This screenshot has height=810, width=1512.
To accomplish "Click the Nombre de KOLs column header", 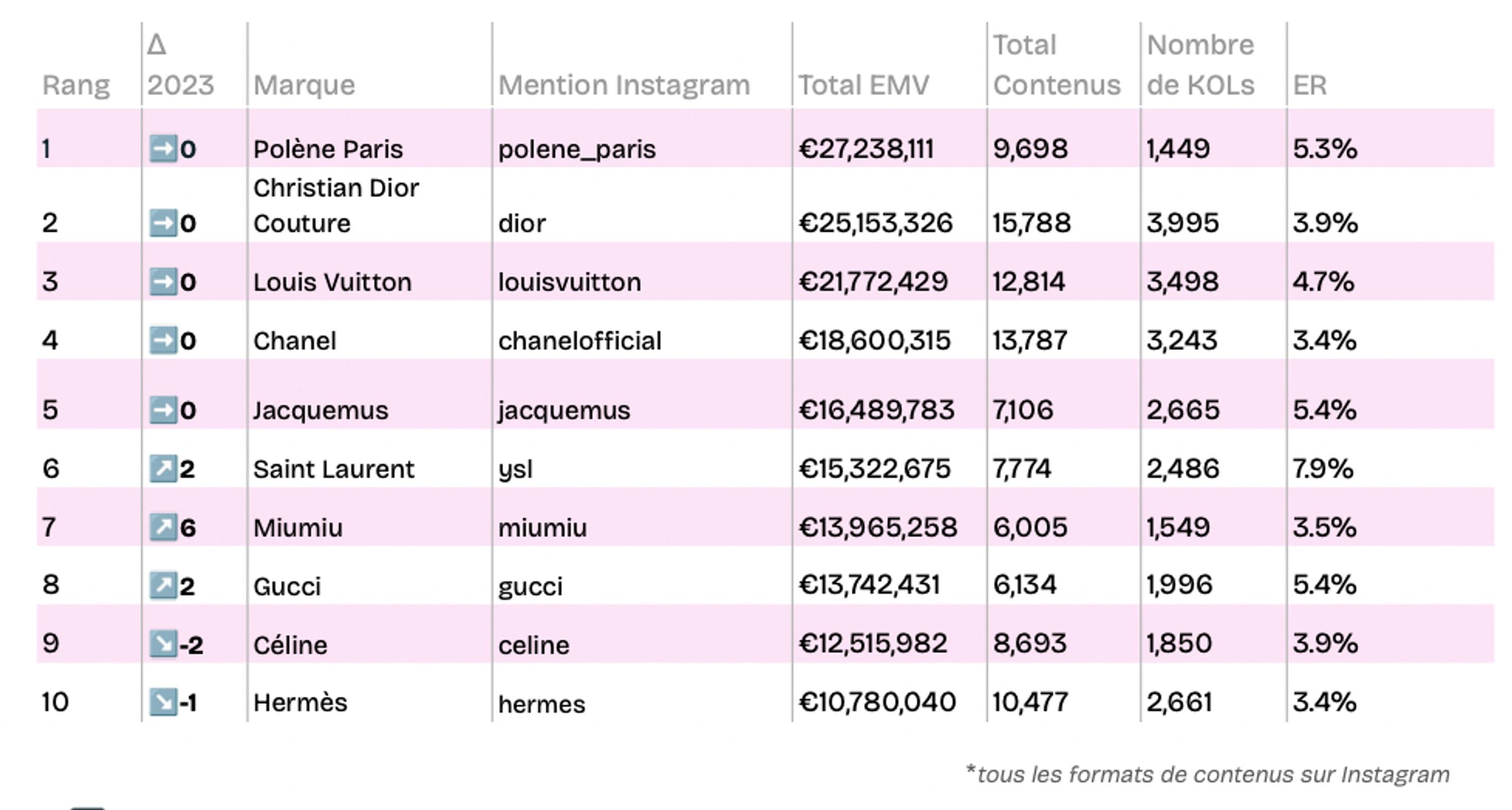I will click(1200, 65).
